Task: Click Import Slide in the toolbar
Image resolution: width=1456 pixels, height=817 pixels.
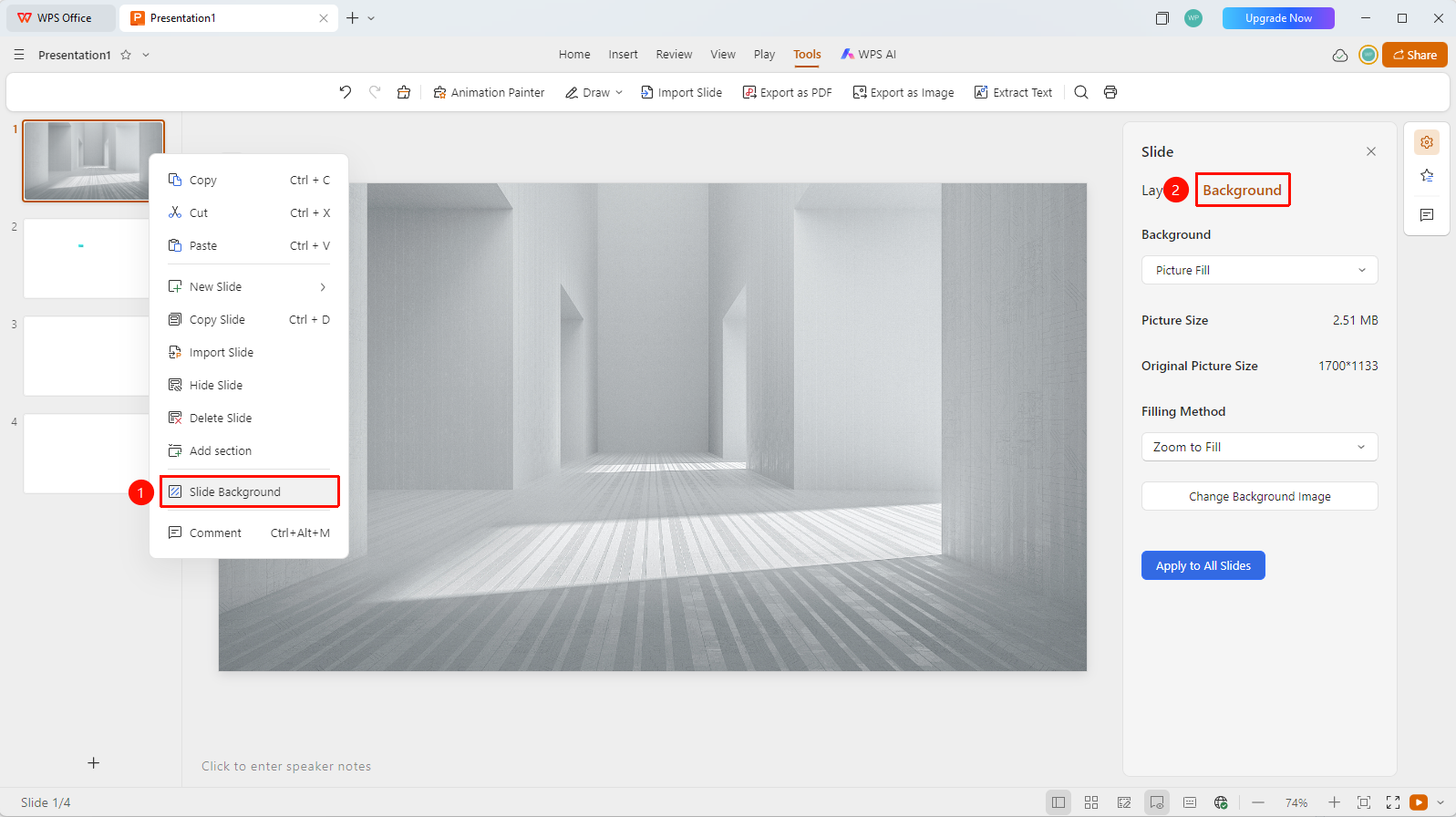Action: [x=681, y=92]
